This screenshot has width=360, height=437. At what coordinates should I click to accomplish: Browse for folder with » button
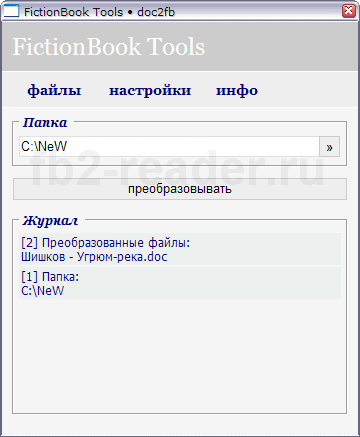(x=329, y=147)
